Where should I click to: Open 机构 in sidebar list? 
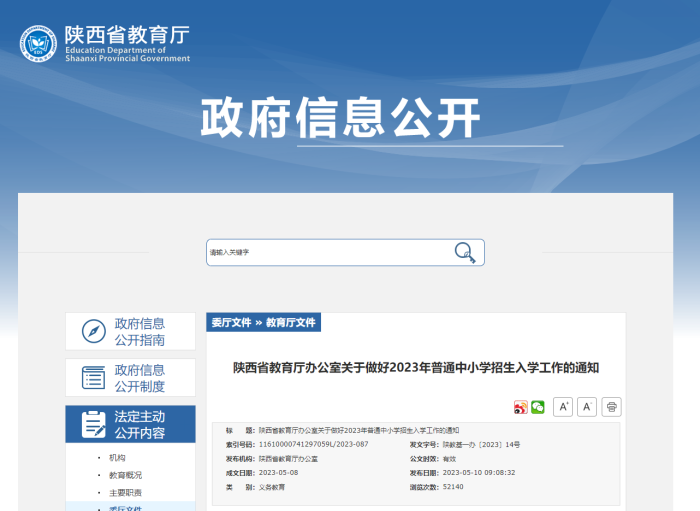pos(117,458)
